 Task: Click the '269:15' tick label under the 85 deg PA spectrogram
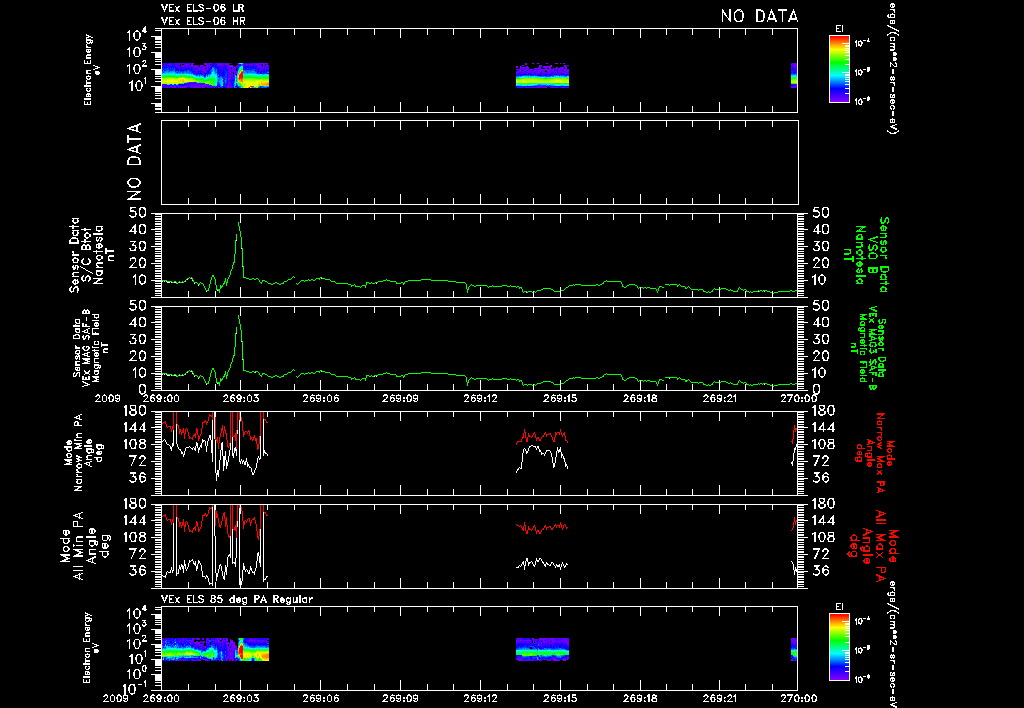click(x=560, y=698)
